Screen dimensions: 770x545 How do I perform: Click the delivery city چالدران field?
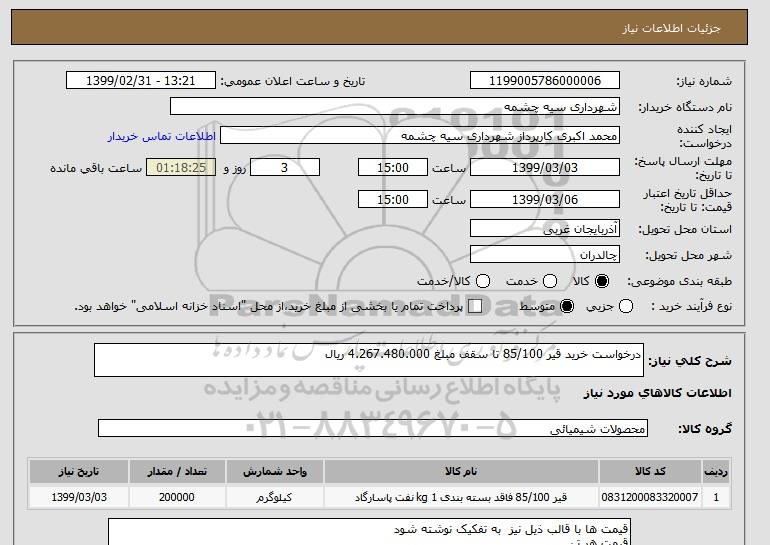(x=545, y=255)
